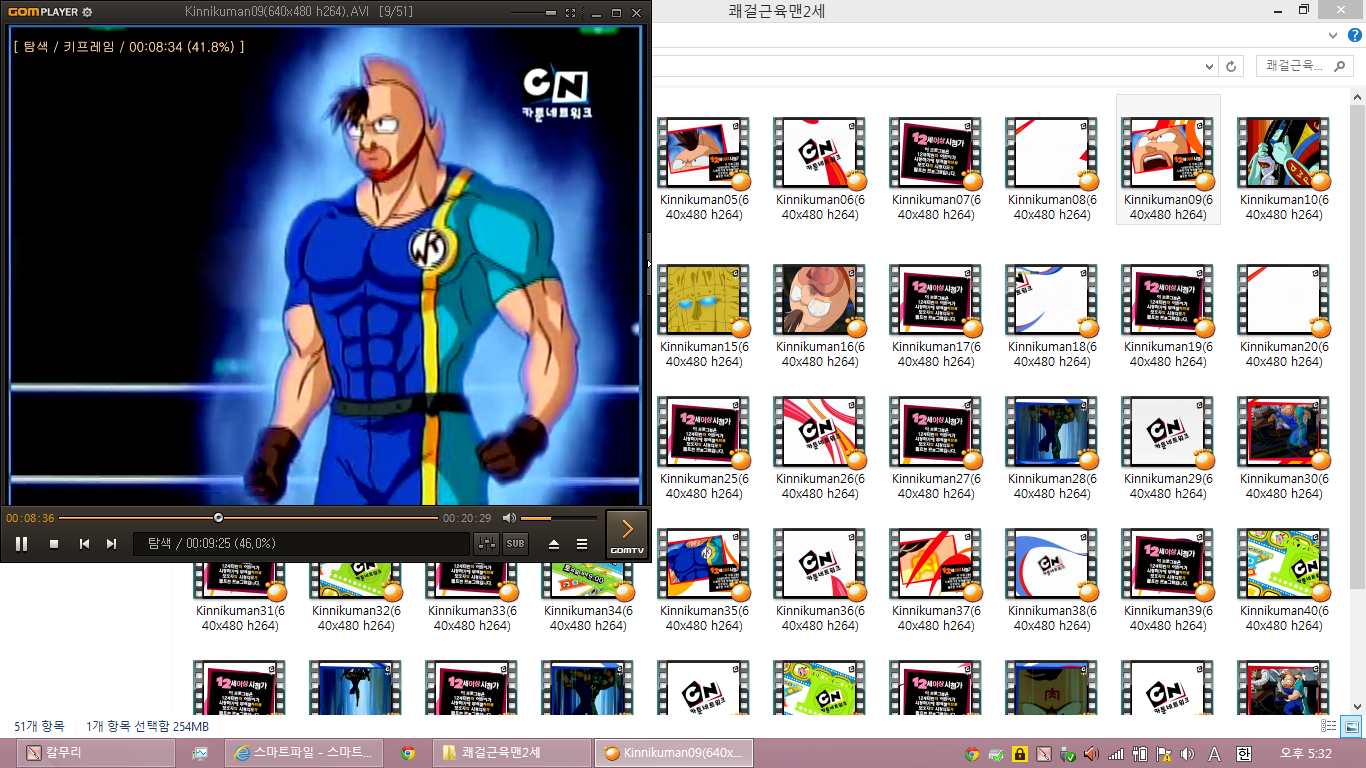Select the Kinnikuman09 video file

pos(1167,160)
